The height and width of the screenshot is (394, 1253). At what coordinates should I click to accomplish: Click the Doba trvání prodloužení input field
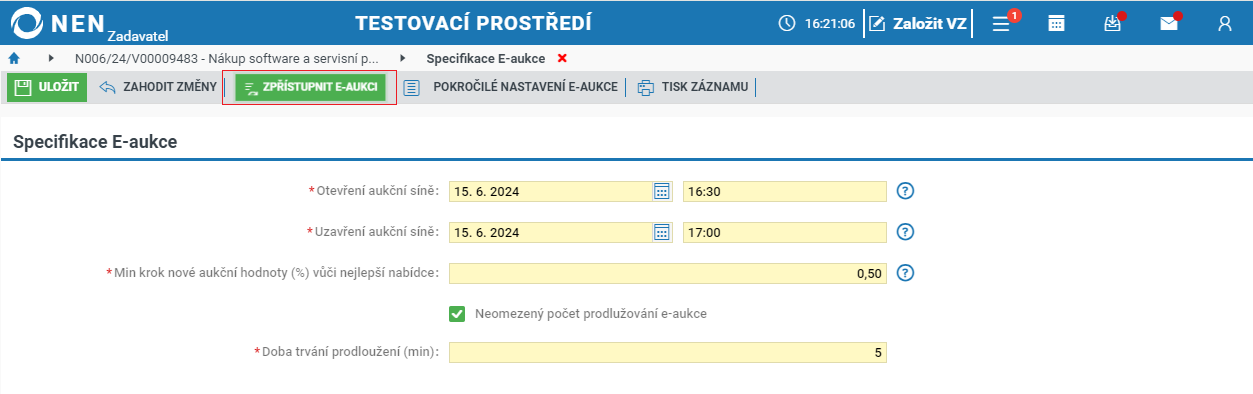(668, 352)
